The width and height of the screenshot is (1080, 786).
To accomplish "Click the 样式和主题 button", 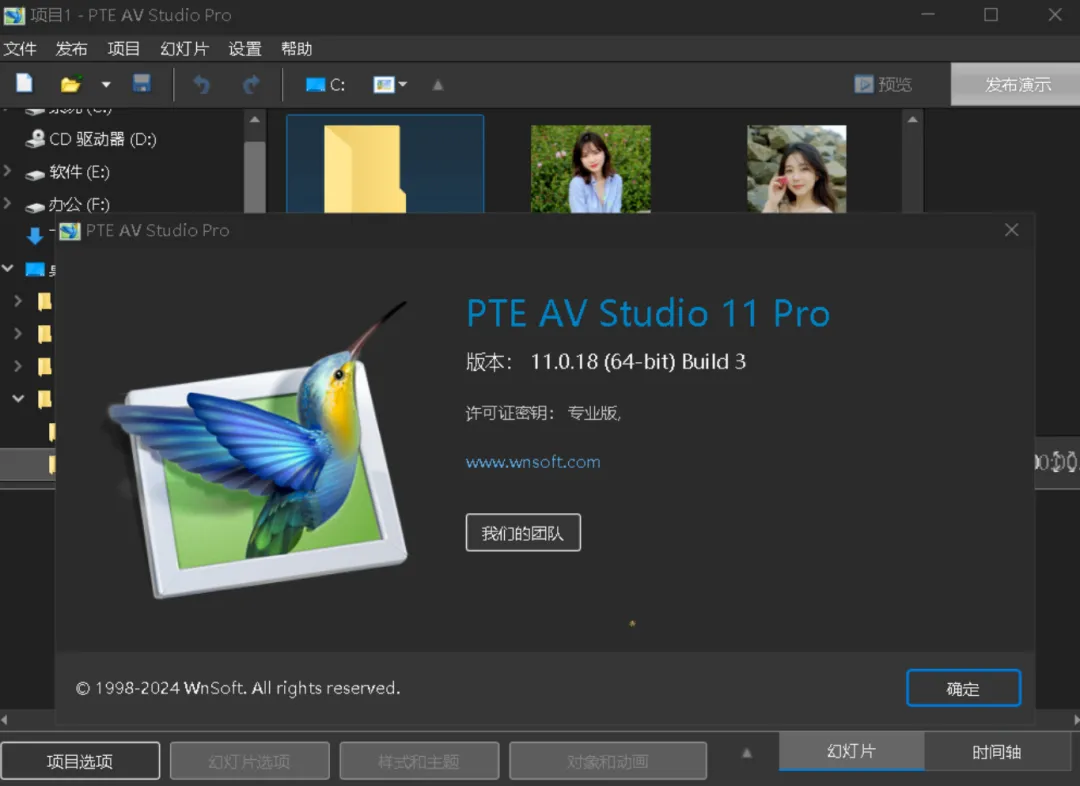I will 419,761.
